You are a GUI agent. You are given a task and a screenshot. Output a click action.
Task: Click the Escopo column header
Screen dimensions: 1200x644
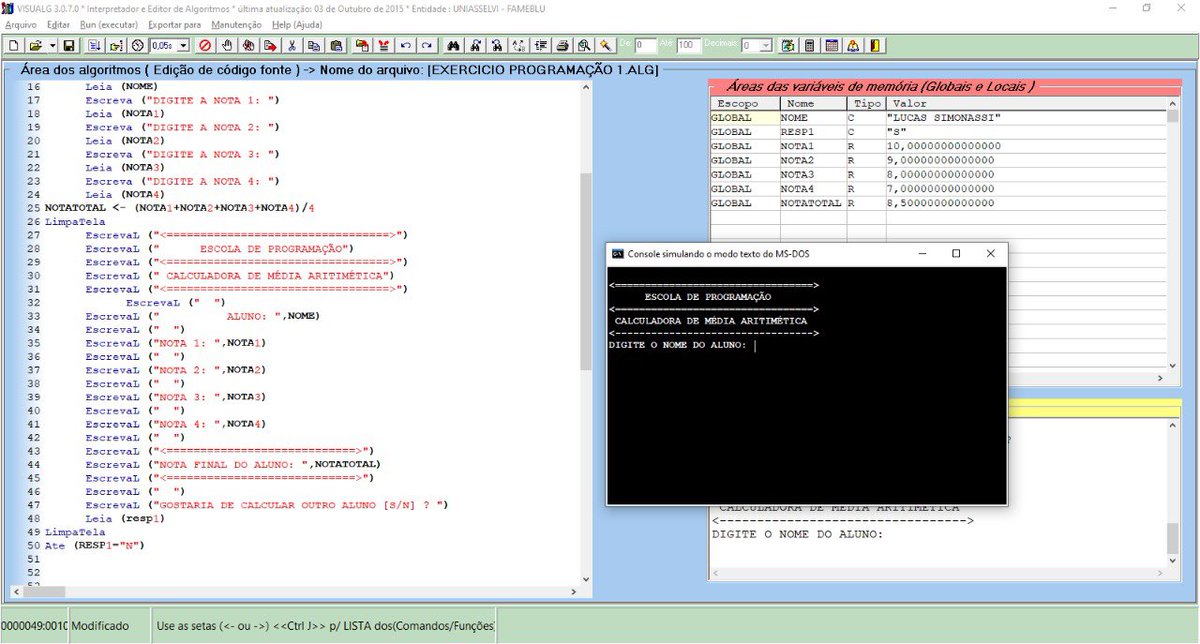[745, 103]
